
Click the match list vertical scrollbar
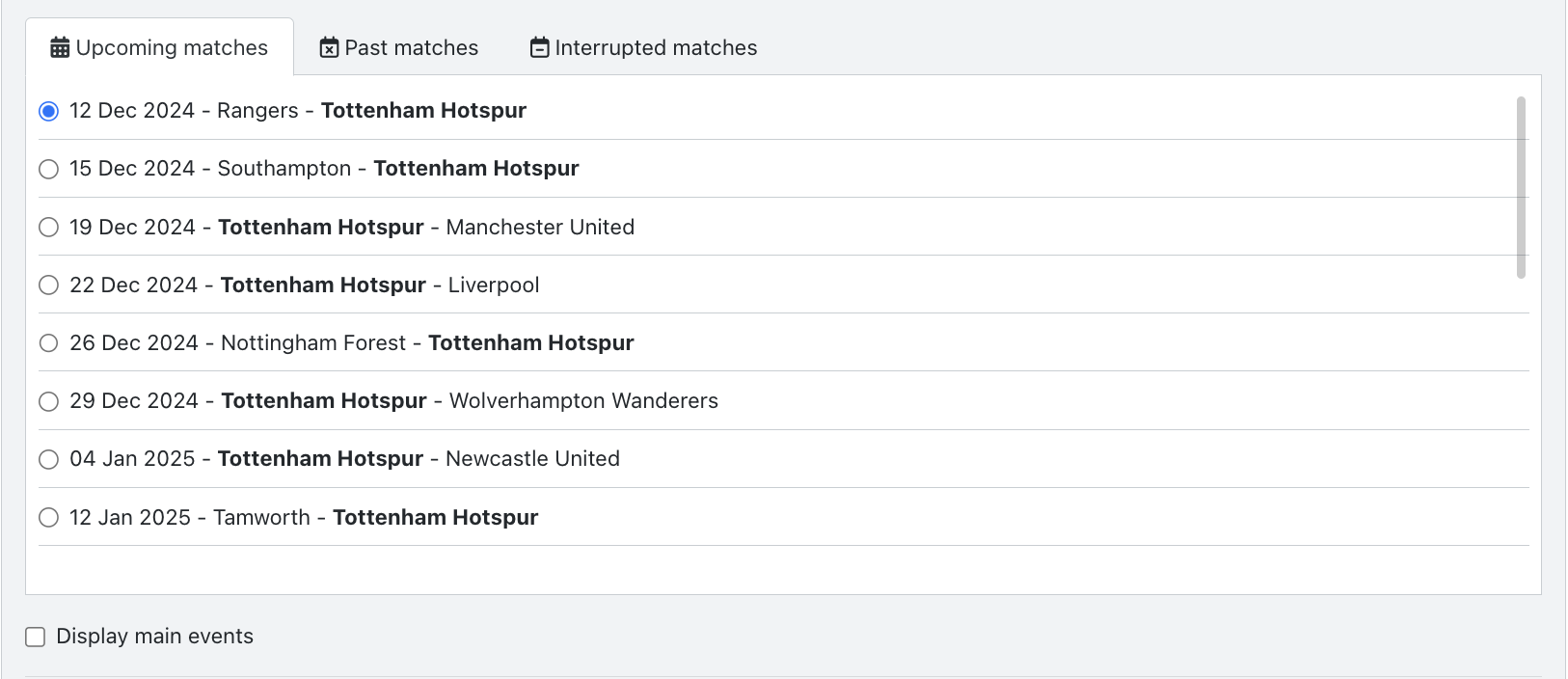point(1521,187)
